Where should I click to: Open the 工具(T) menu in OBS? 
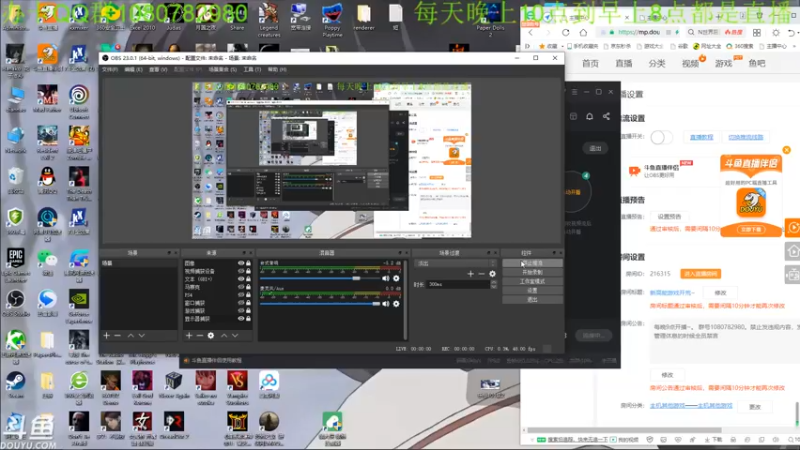[x=252, y=69]
